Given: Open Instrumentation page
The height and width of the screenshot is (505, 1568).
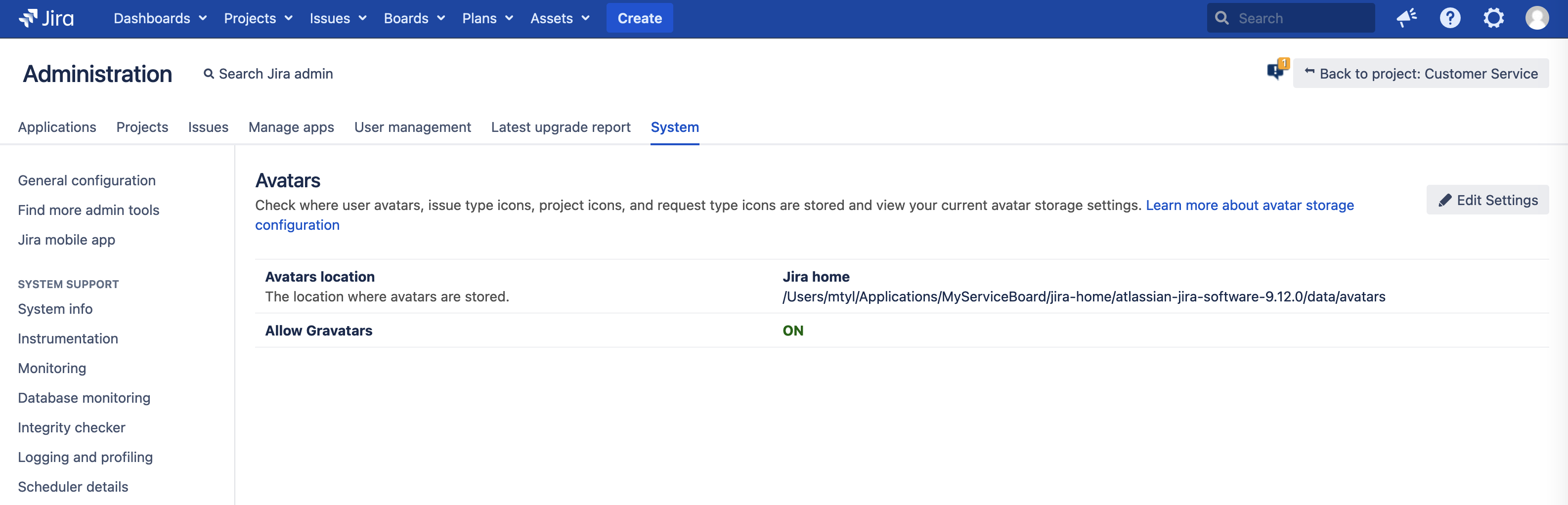Looking at the screenshot, I should (68, 339).
